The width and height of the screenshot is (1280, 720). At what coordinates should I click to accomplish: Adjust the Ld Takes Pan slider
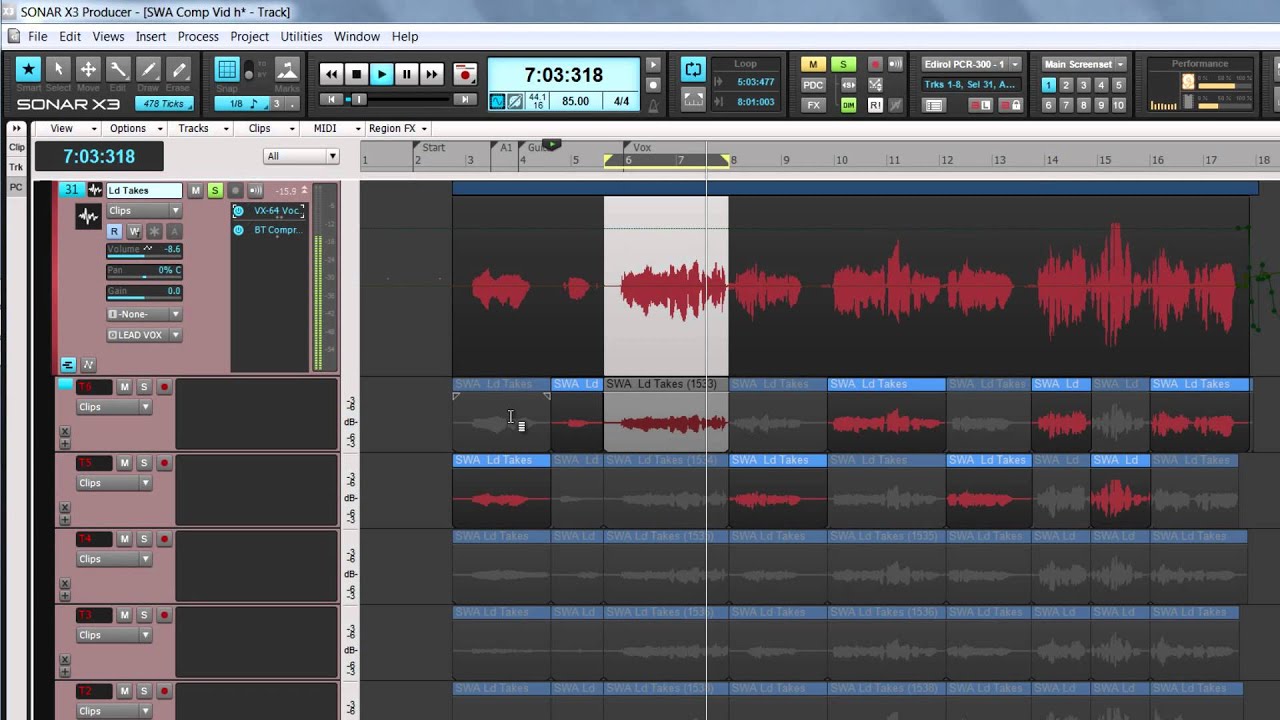[x=144, y=271]
